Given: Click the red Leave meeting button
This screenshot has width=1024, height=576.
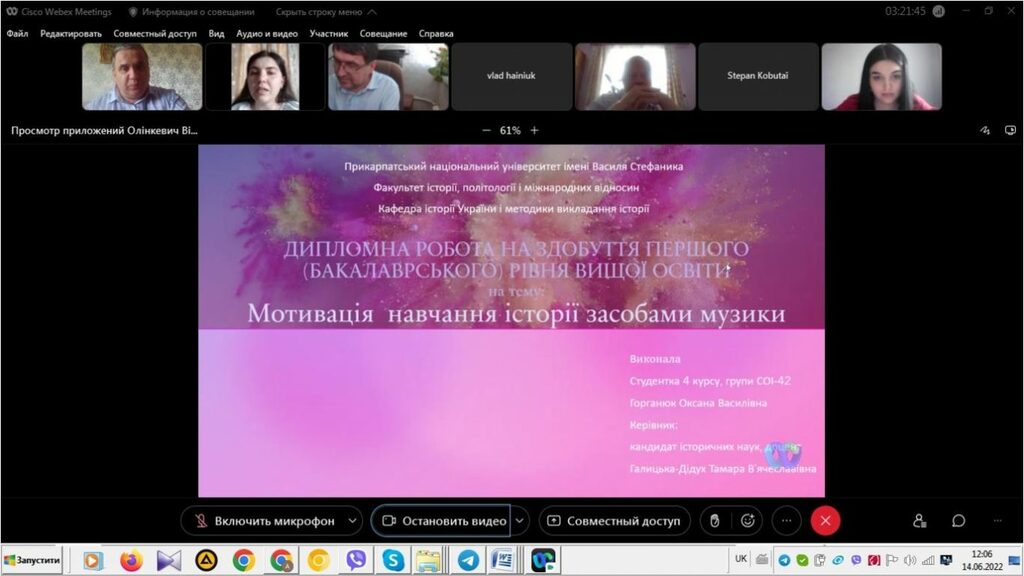Looking at the screenshot, I should [x=825, y=521].
